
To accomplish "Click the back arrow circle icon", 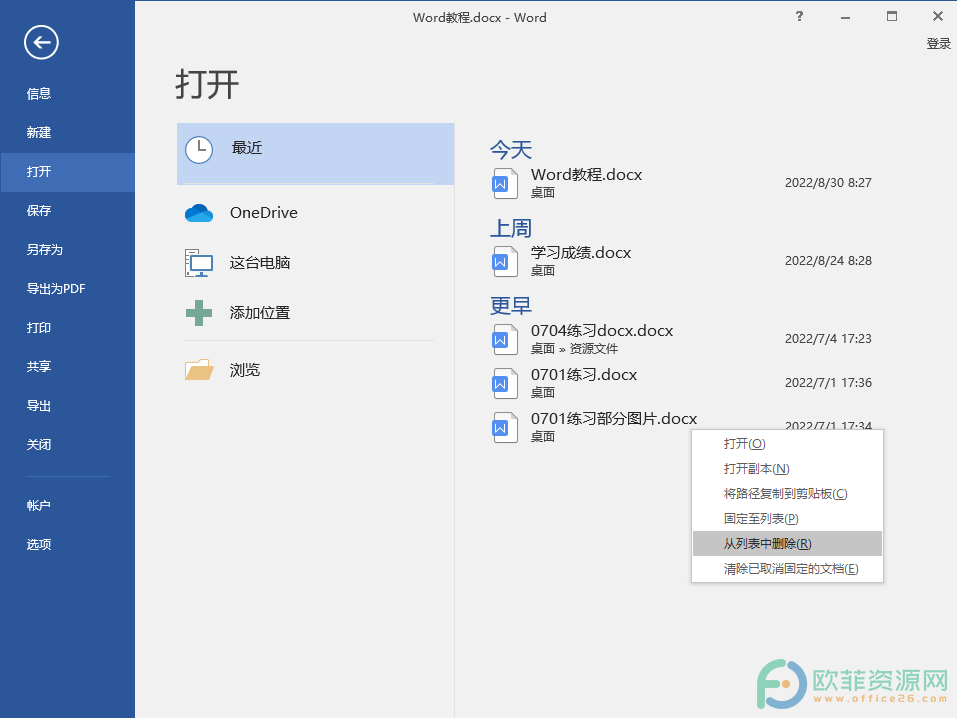I will (x=41, y=43).
